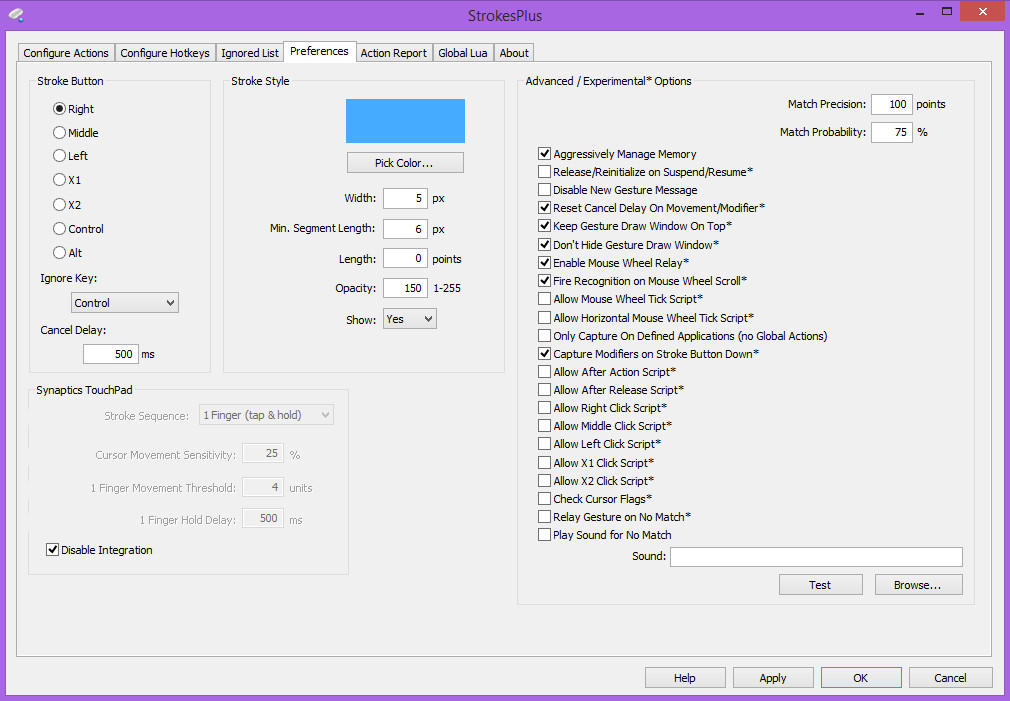
Task: Open the Ignore Key dropdown
Action: tap(124, 303)
